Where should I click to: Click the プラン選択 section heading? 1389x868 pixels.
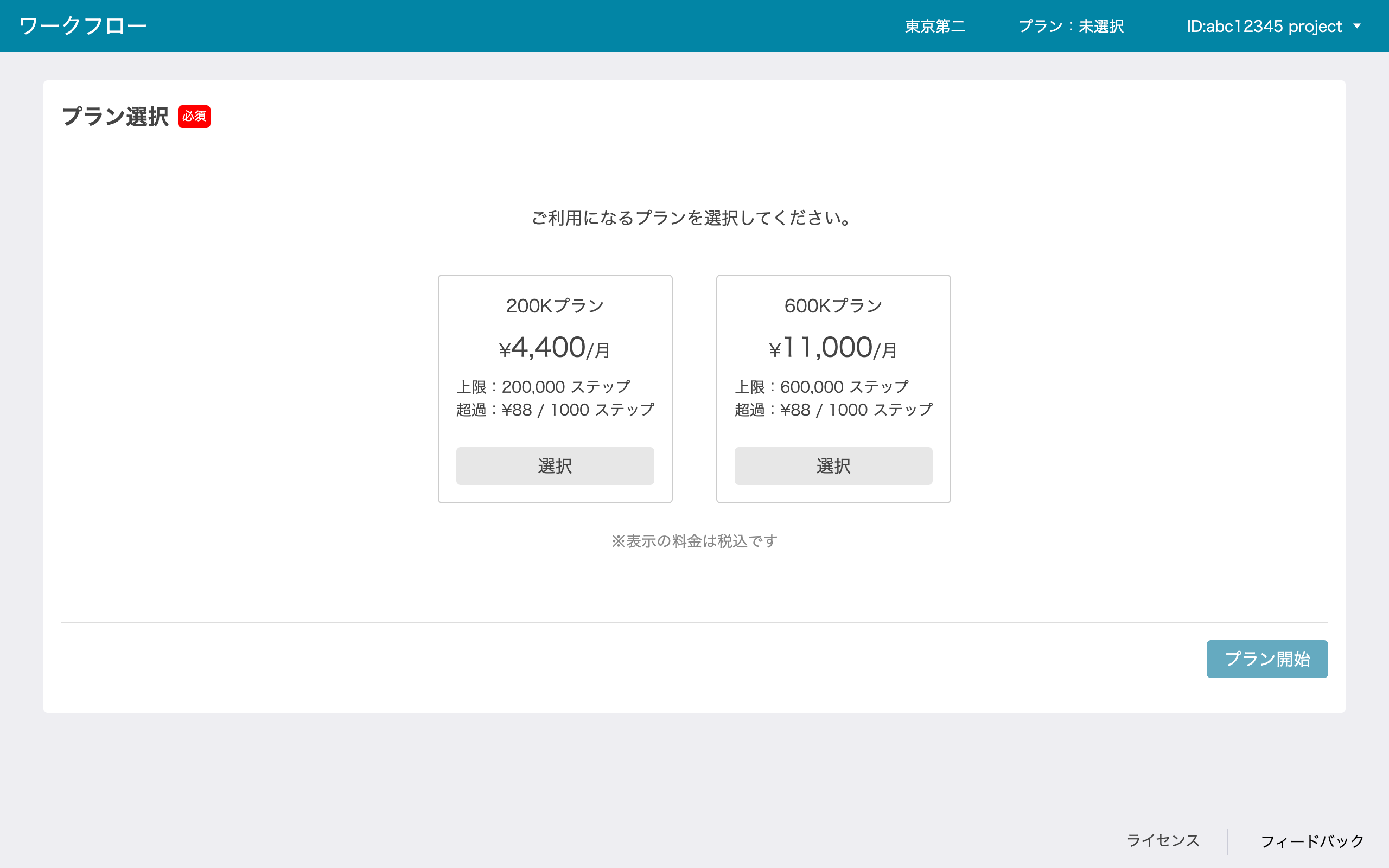tap(116, 117)
